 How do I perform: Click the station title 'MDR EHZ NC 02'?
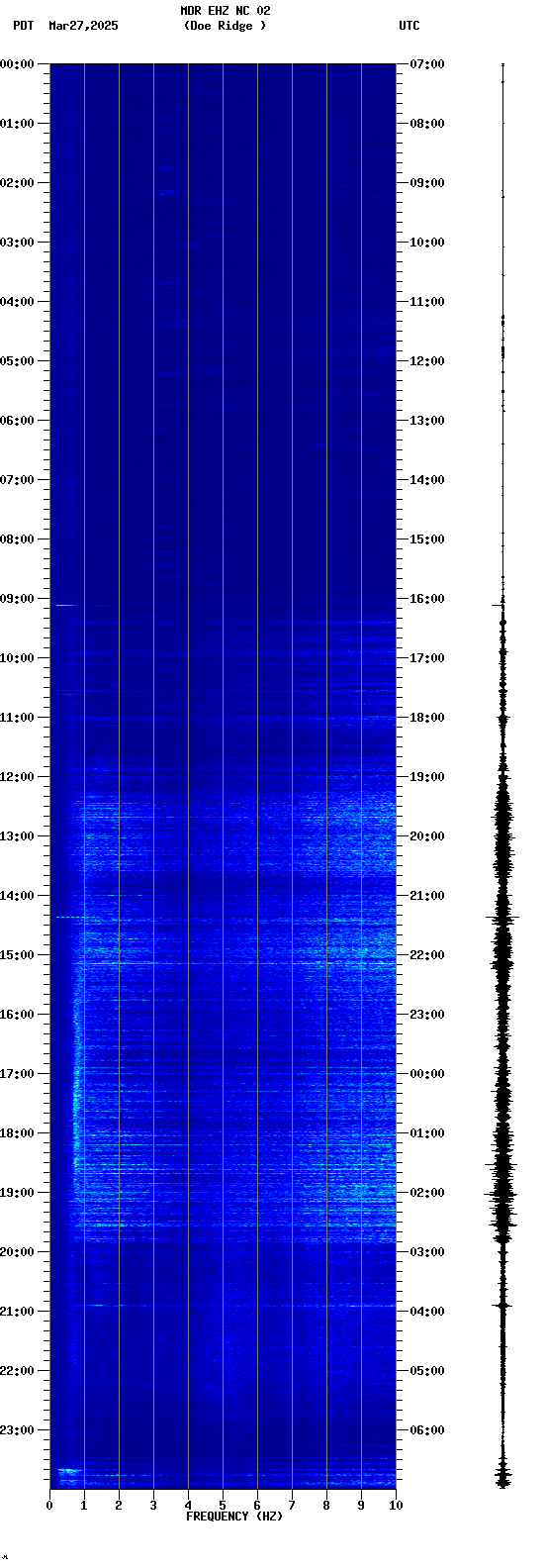tap(226, 11)
